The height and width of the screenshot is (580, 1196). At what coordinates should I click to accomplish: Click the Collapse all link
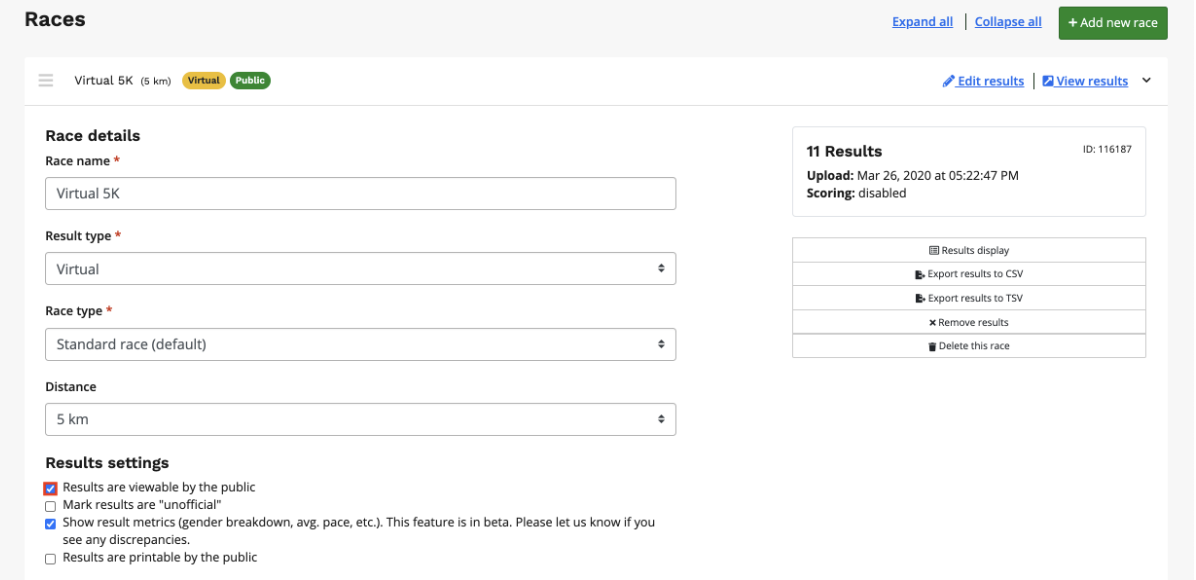pyautogui.click(x=1008, y=22)
